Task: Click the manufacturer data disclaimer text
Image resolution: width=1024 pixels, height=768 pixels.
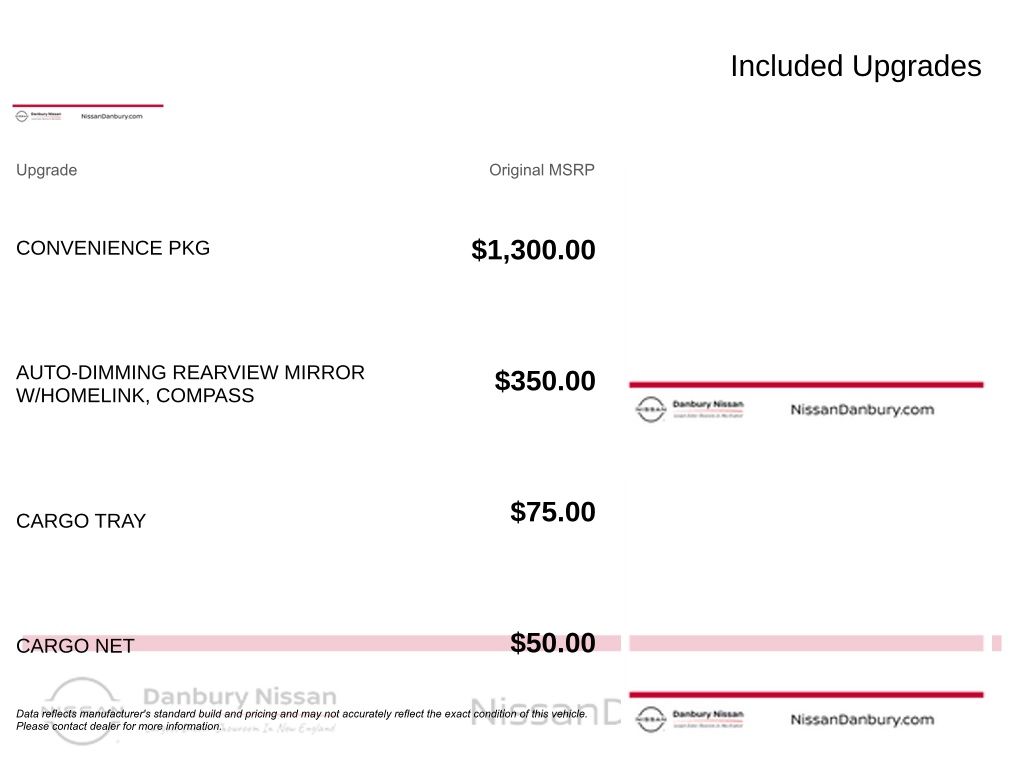Action: tap(301, 720)
